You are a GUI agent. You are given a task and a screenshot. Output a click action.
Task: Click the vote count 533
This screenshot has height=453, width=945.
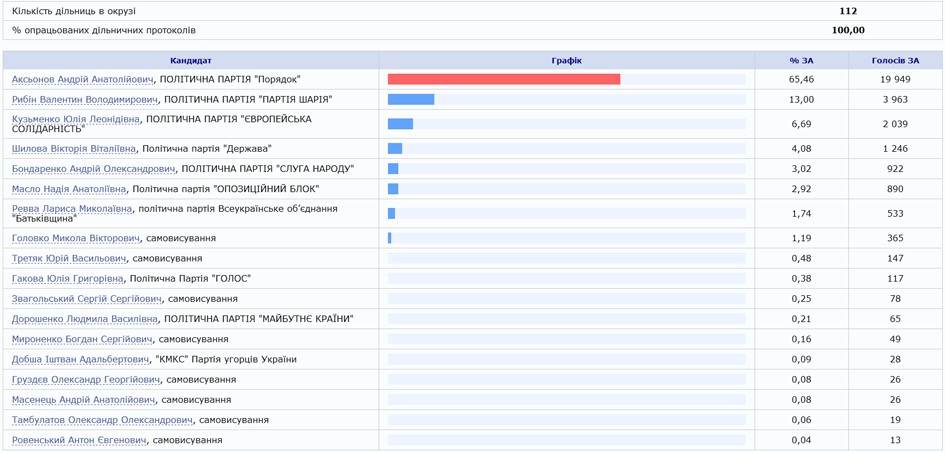point(896,213)
